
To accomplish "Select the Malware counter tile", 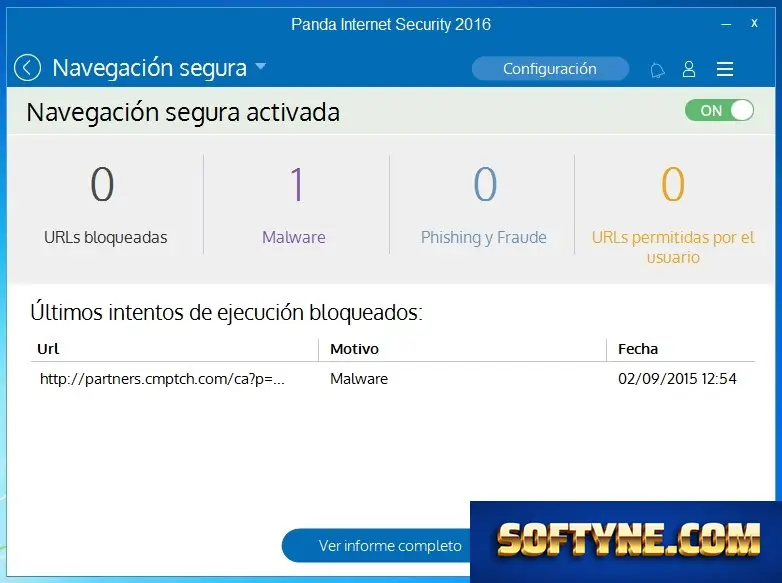I will click(x=294, y=205).
